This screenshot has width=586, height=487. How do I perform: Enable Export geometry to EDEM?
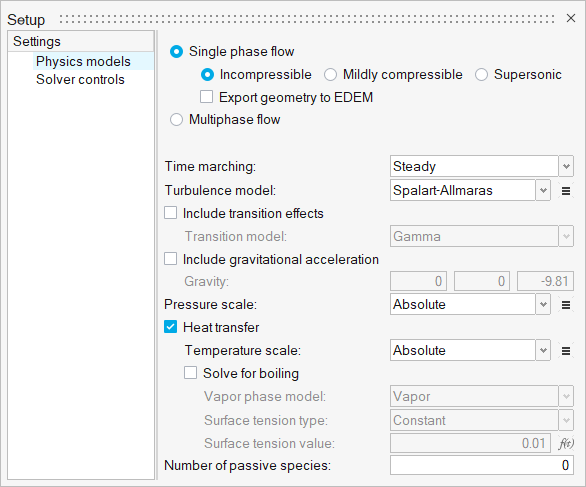pos(206,96)
